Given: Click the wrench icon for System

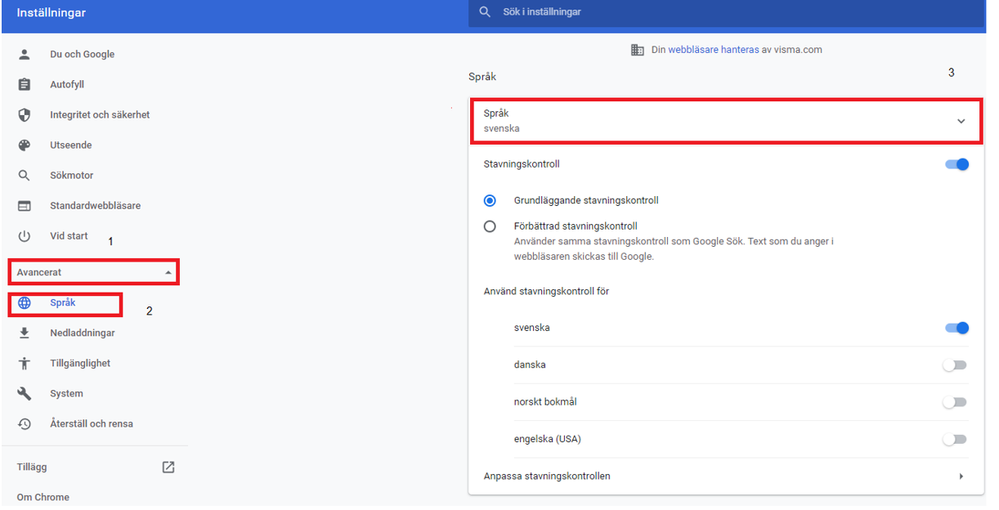Looking at the screenshot, I should click(x=24, y=393).
